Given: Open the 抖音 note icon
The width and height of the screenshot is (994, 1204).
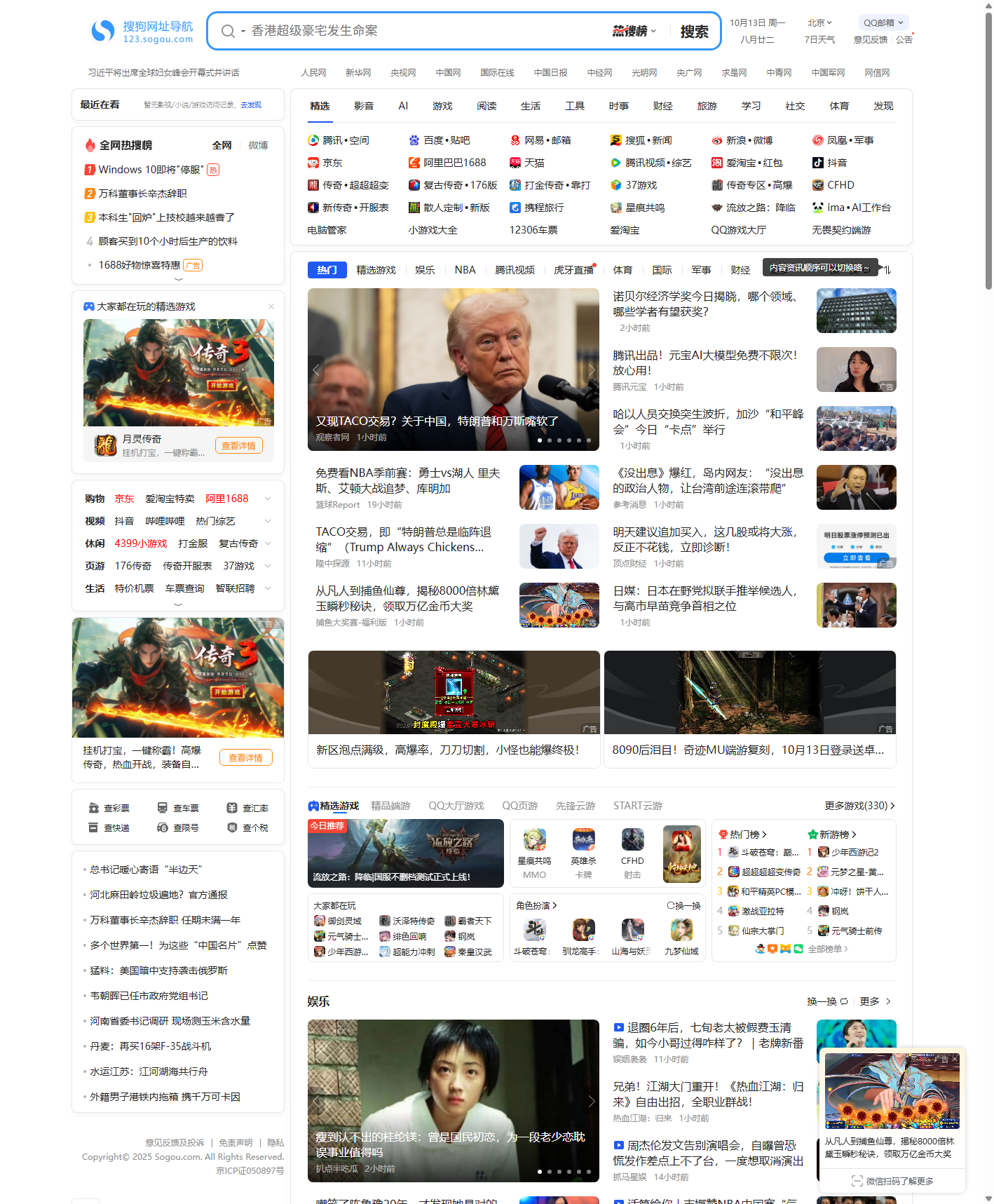Looking at the screenshot, I should (818, 163).
